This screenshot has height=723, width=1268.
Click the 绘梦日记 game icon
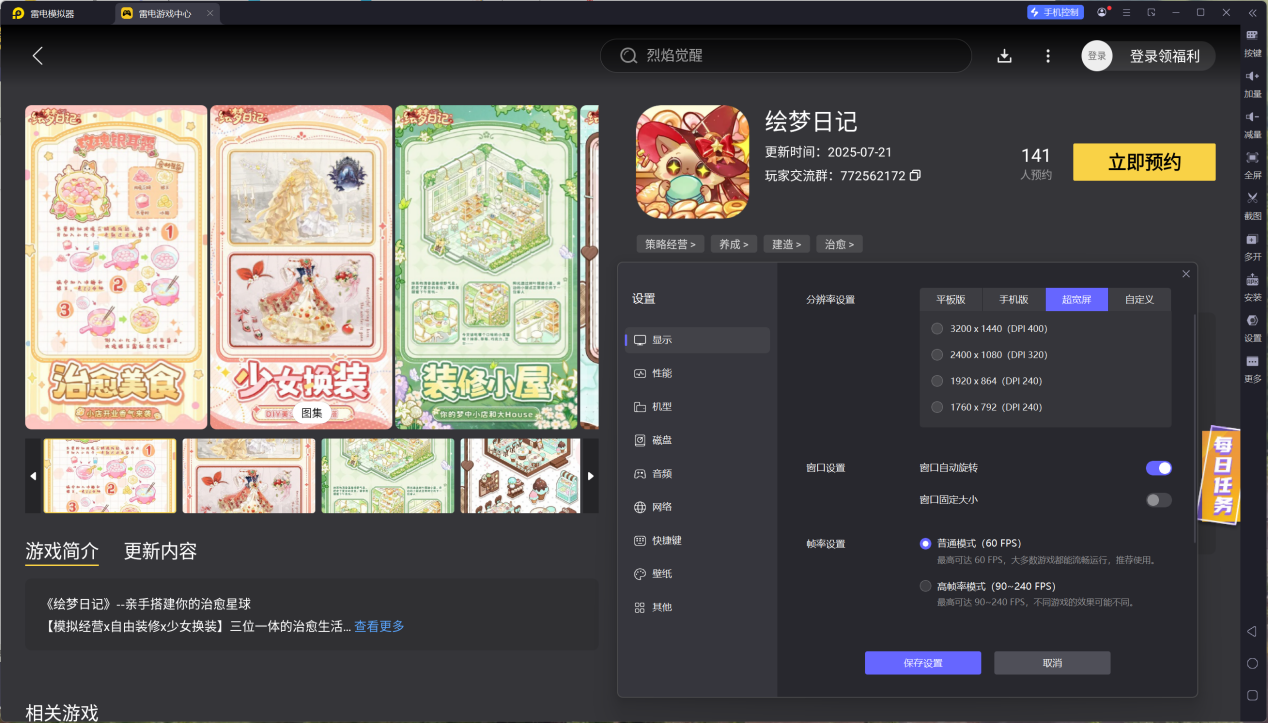(x=692, y=162)
